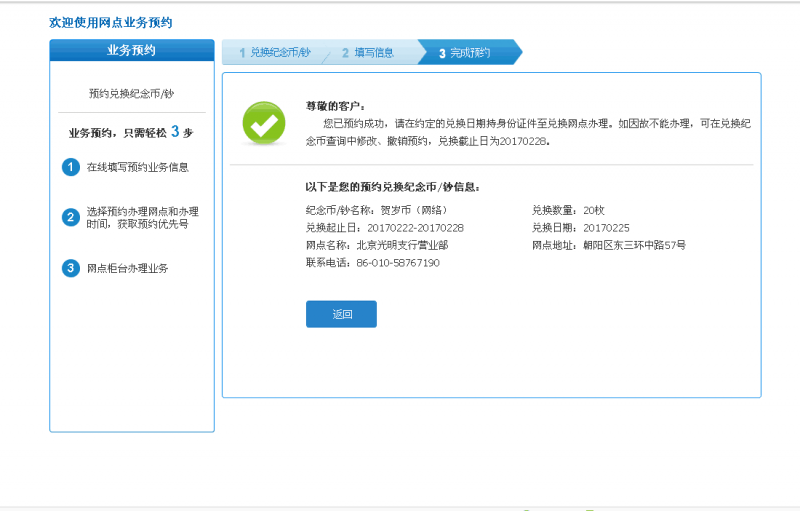Click the large blue number 3 in the sidebar heading
Screen dimensions: 800x511
pyautogui.click(x=175, y=131)
